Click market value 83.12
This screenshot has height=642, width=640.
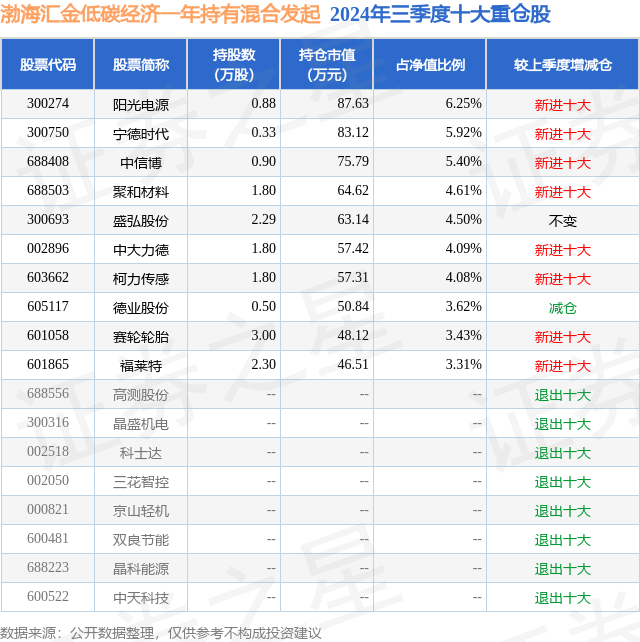click(353, 133)
